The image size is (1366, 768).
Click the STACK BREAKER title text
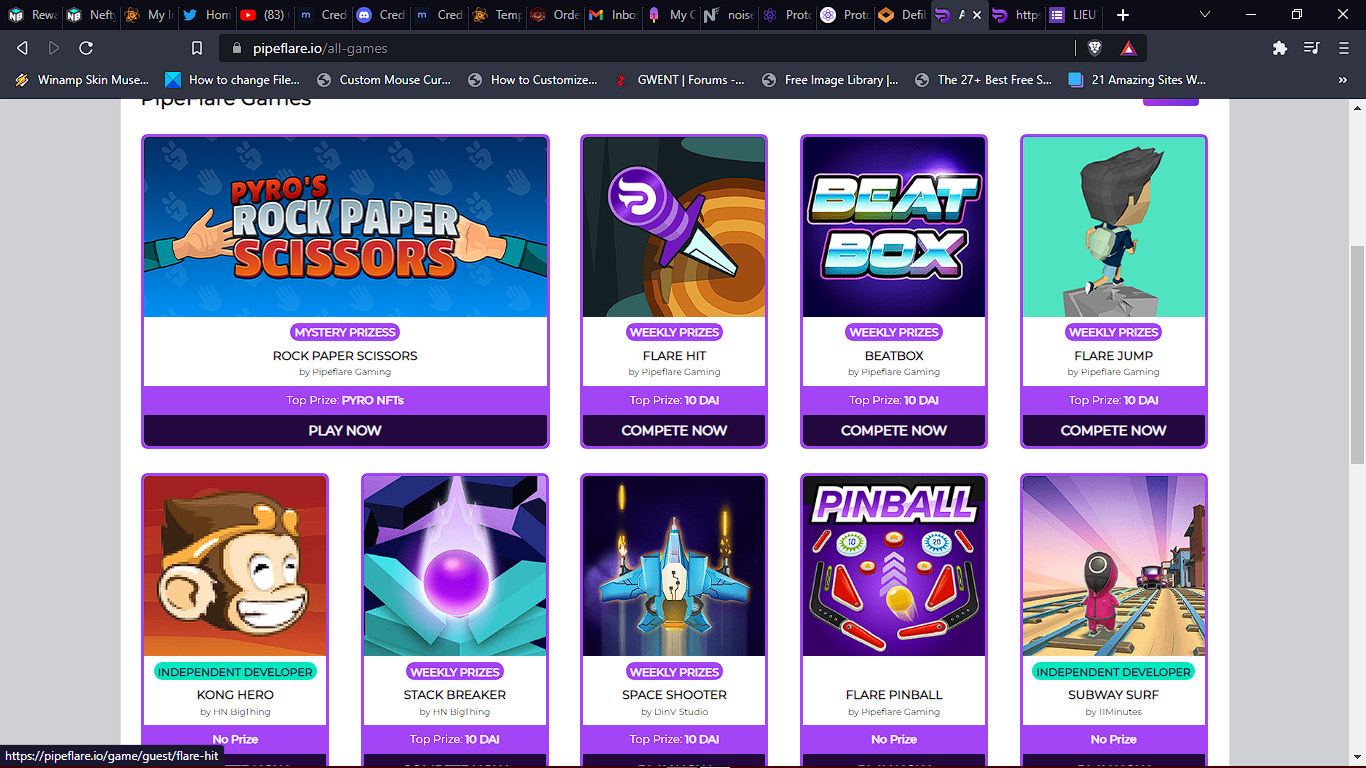(455, 695)
